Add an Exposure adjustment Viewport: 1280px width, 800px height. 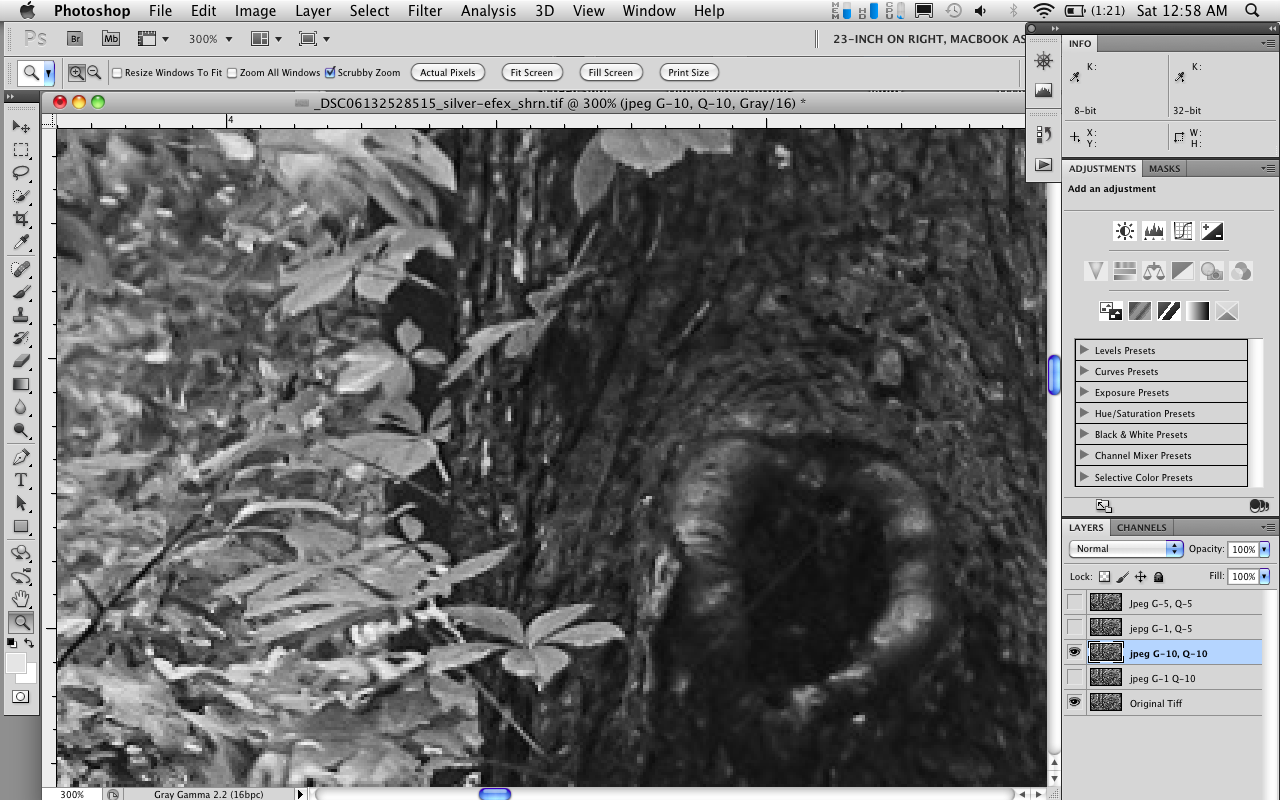tap(1212, 231)
